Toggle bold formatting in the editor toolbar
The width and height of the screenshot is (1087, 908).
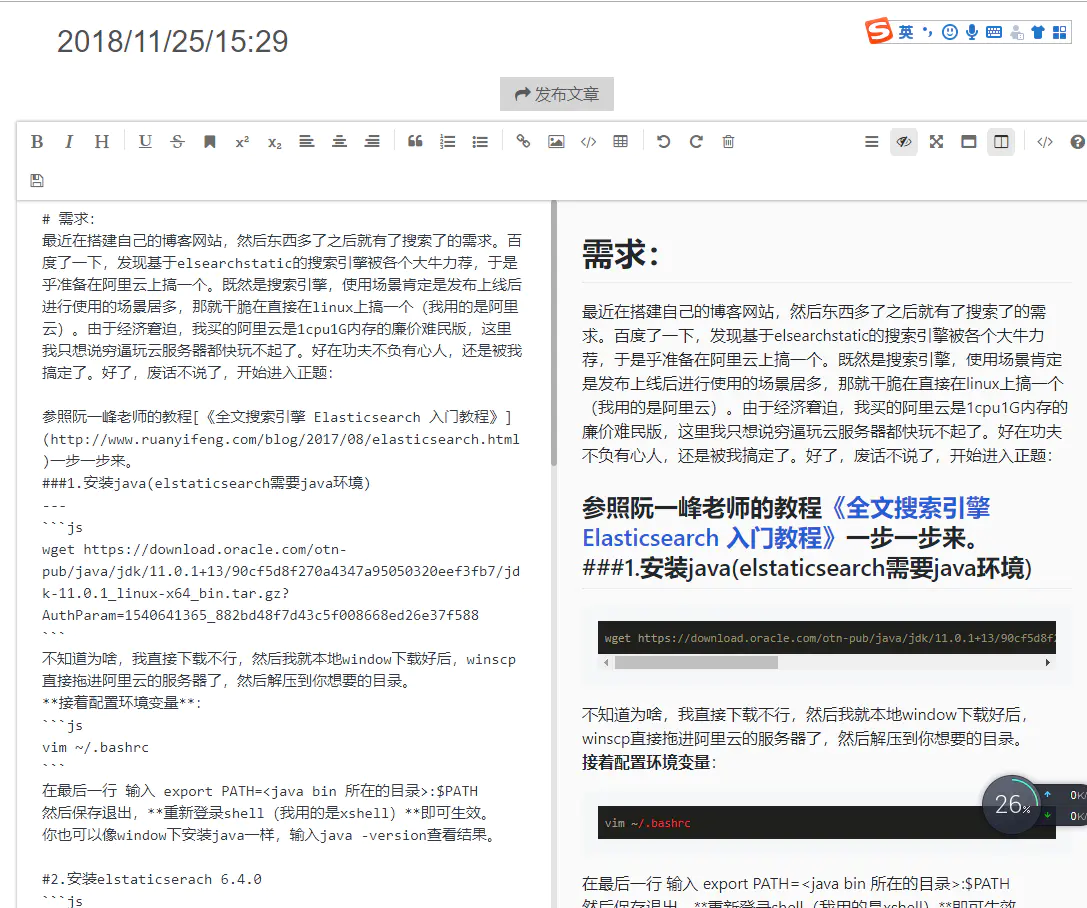point(37,142)
